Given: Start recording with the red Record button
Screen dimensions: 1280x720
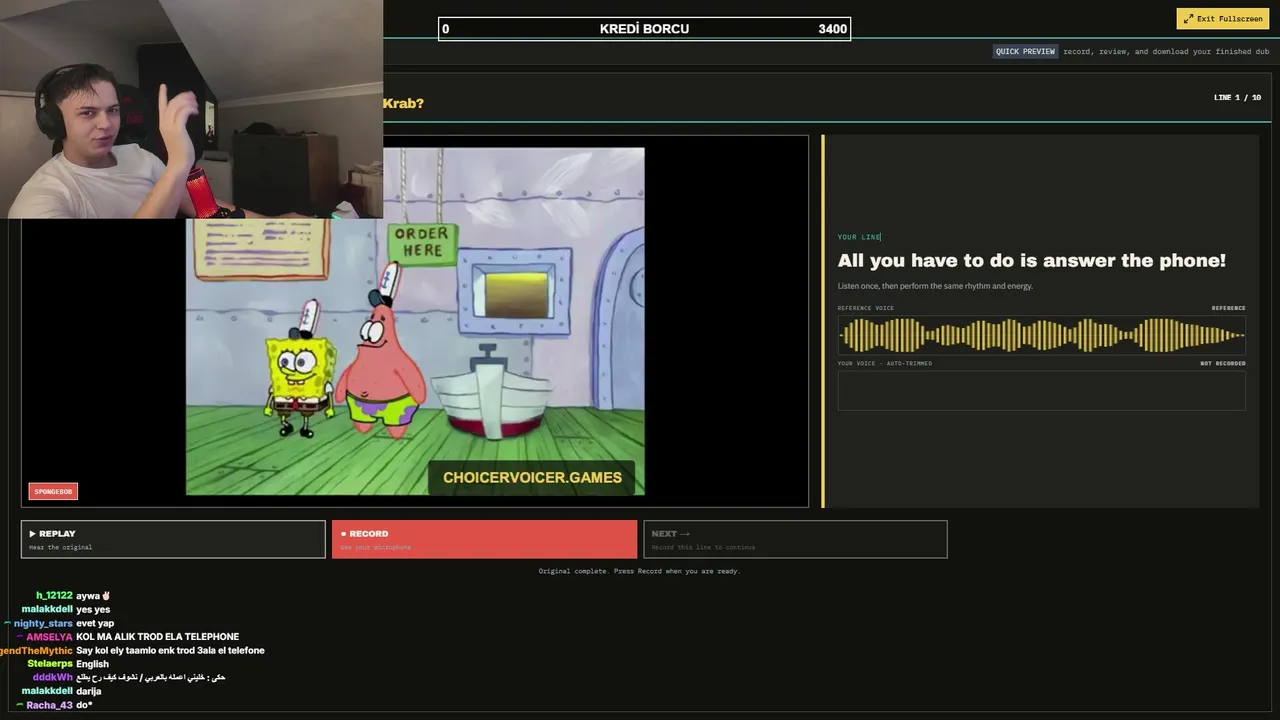Looking at the screenshot, I should point(484,539).
